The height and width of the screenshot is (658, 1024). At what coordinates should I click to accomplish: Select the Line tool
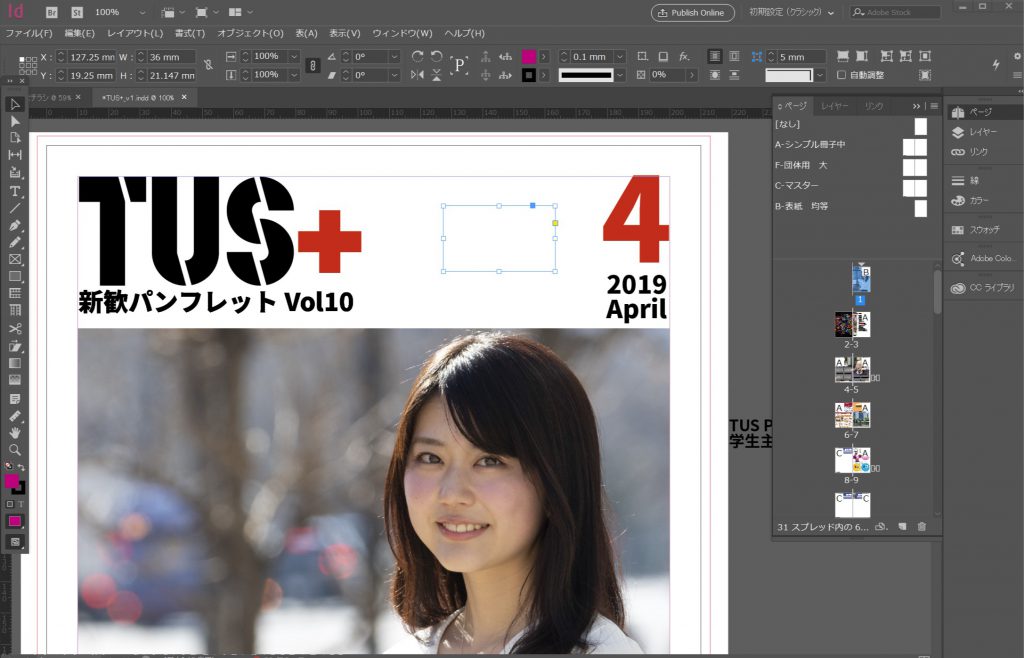tap(14, 208)
